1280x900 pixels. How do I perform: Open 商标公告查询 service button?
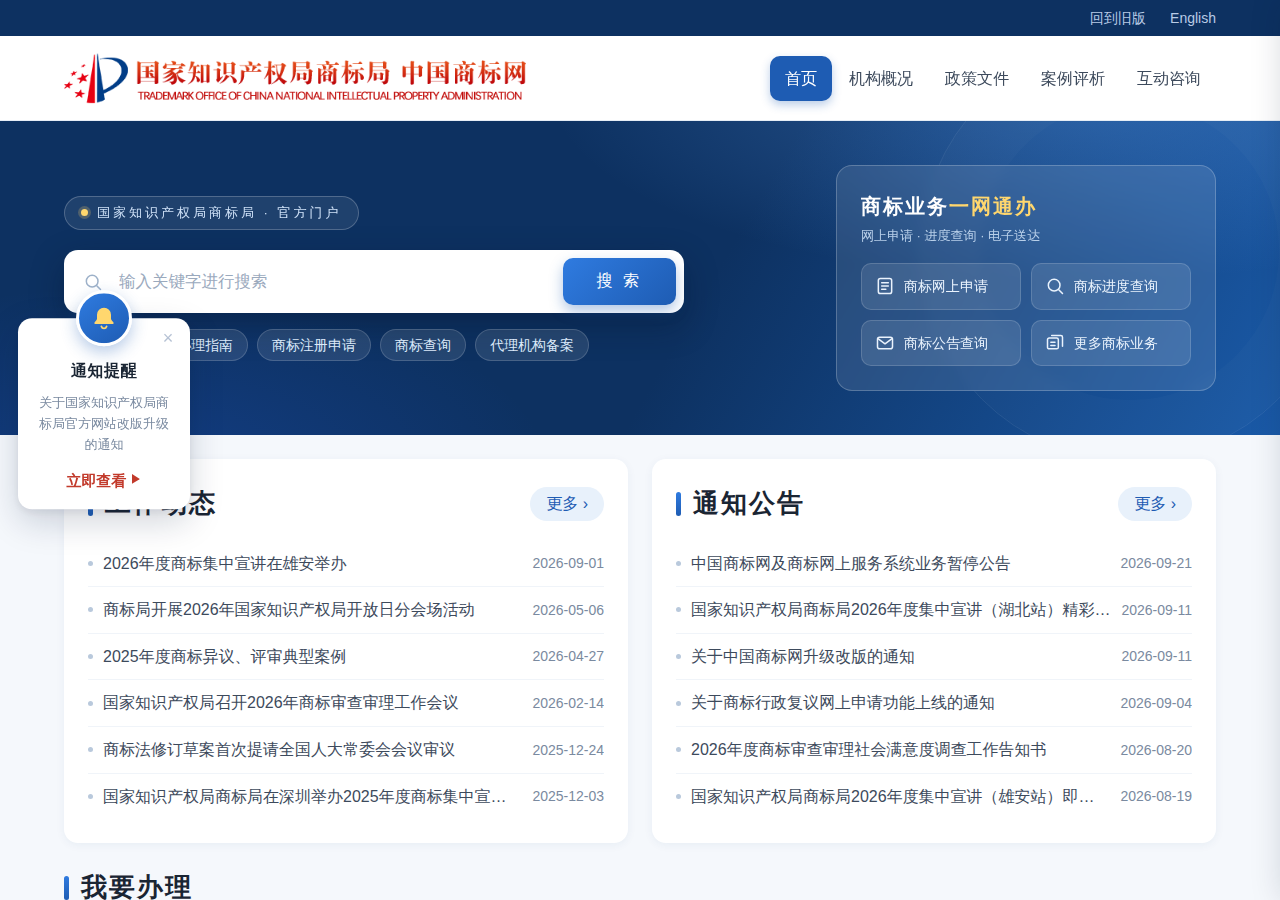click(941, 343)
